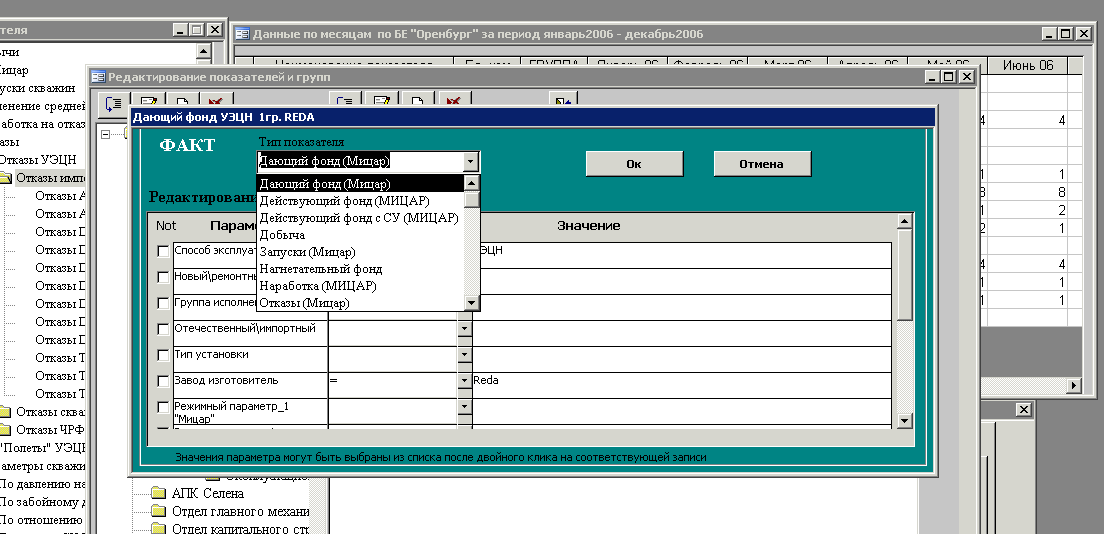Click the dropdown list scrollbar thumb
Screen dimensions: 1104x534
[x=472, y=199]
